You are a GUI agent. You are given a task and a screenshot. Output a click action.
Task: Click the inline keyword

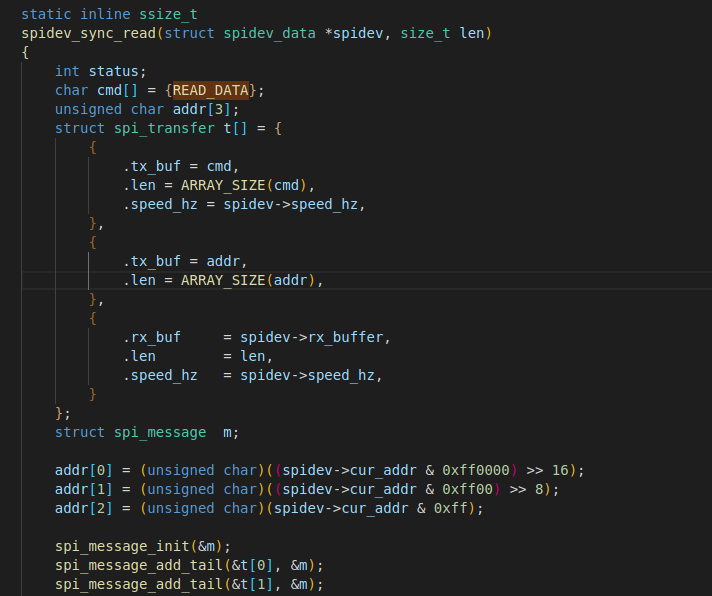105,14
